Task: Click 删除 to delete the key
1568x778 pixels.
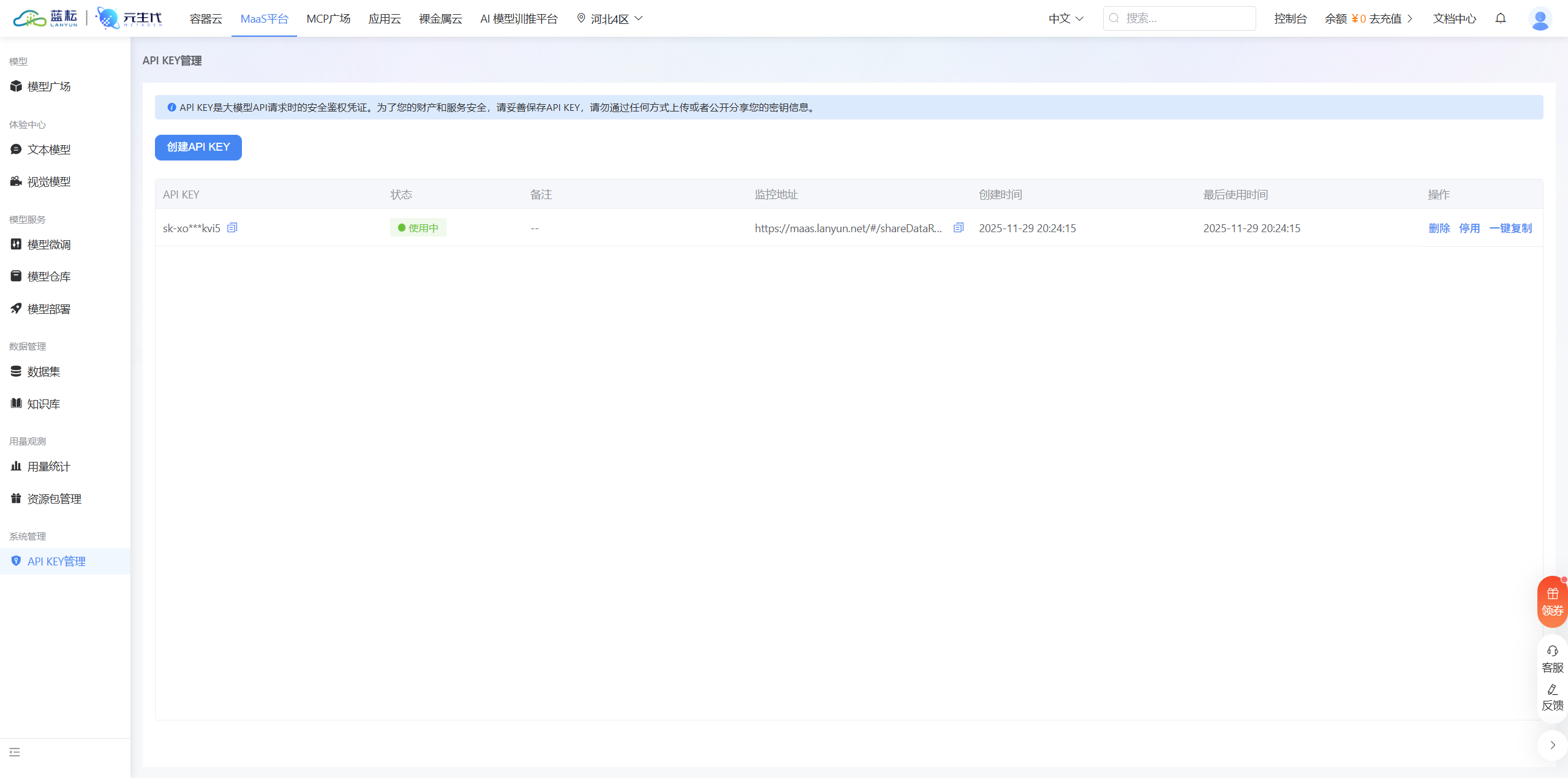Action: pos(1439,228)
